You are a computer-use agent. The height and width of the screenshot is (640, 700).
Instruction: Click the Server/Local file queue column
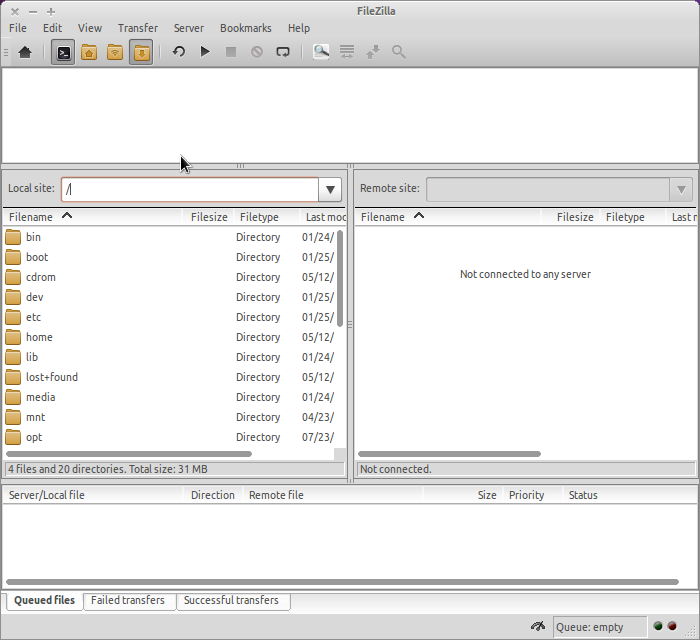(x=93, y=495)
